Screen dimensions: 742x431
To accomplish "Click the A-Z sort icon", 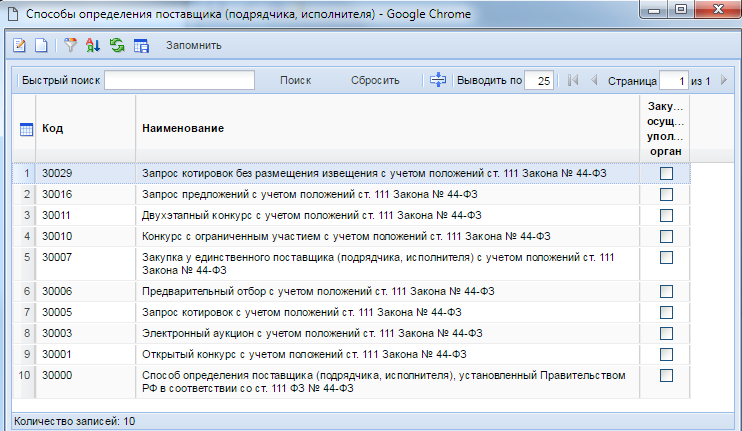I will [93, 46].
